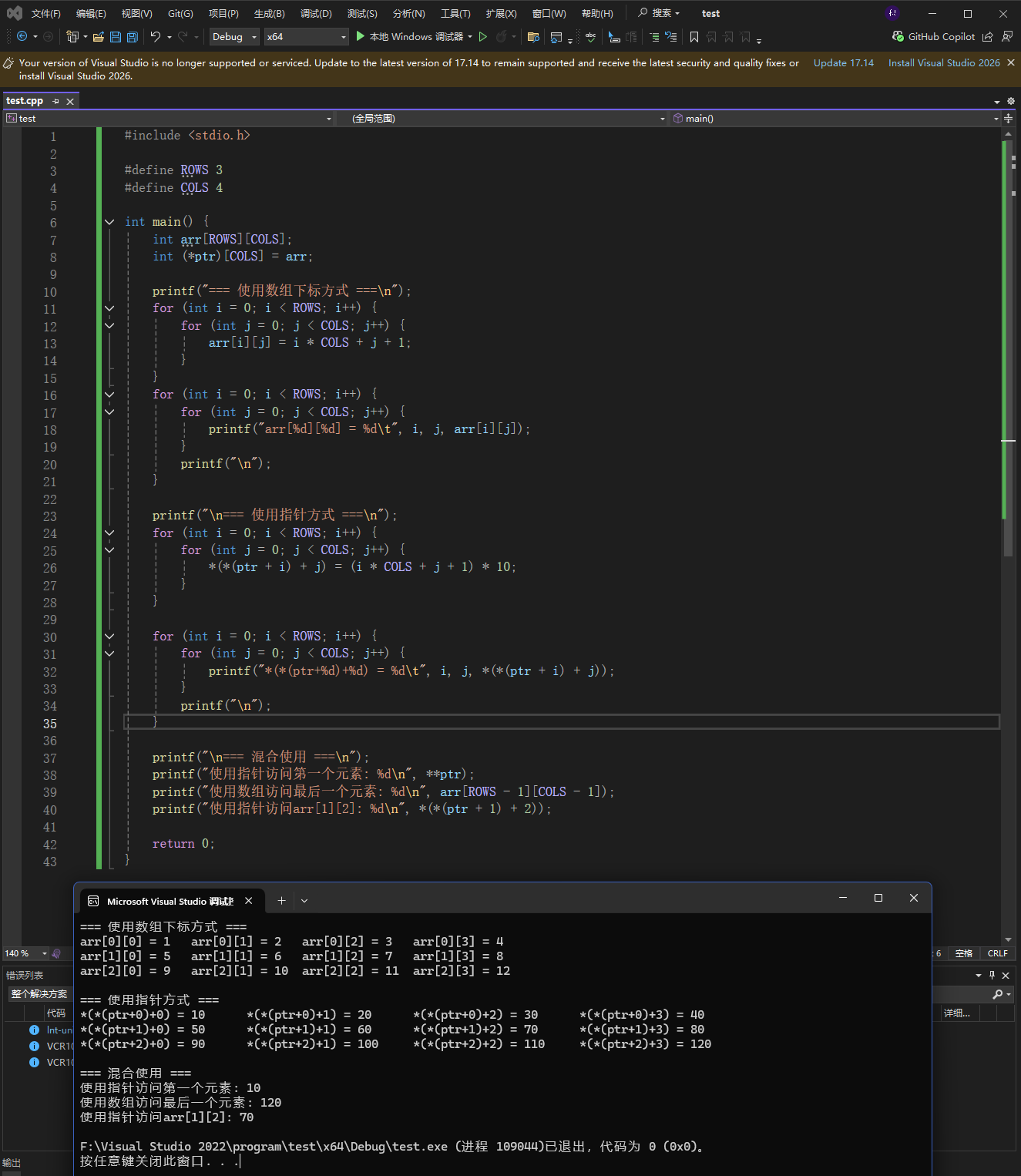Toggle a bookmark with the bookmark icon
The width and height of the screenshot is (1021, 1176).
(x=694, y=36)
